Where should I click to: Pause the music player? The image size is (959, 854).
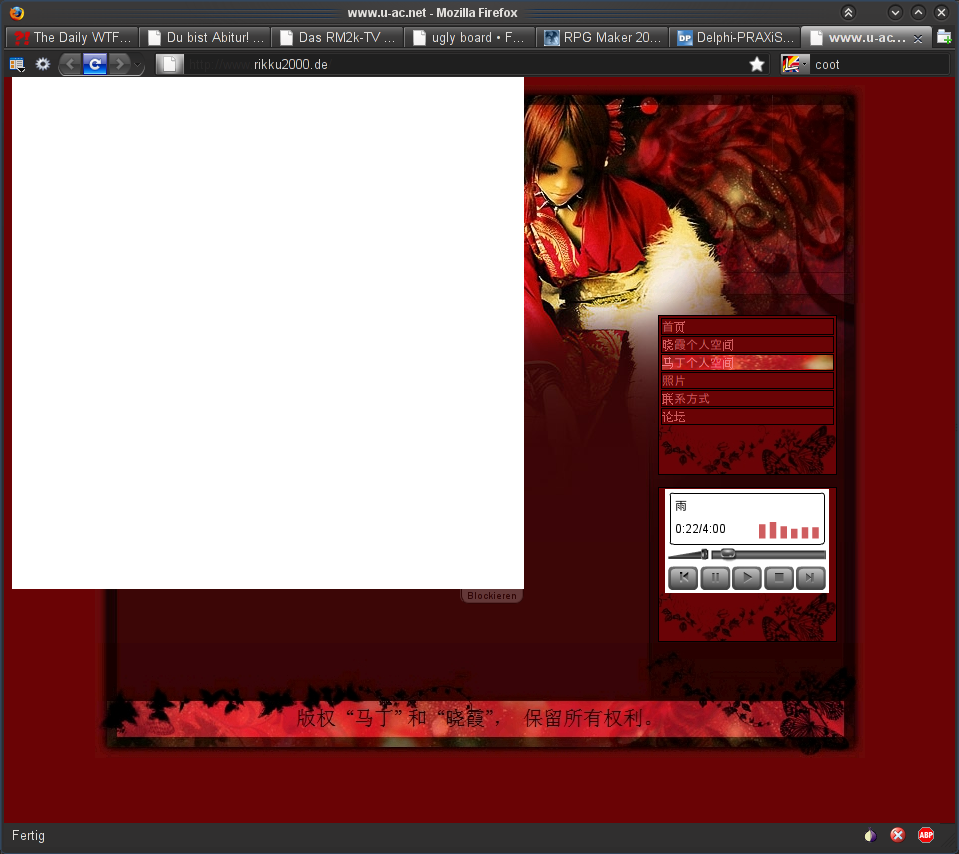click(715, 577)
